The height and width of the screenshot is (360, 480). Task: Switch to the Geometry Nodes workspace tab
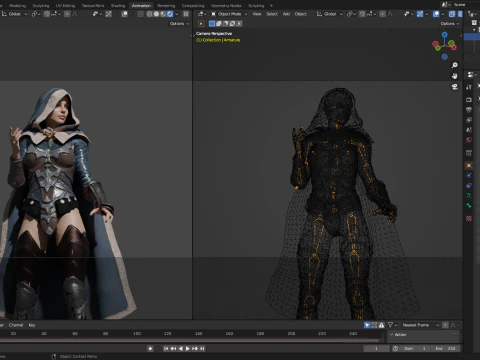point(226,6)
